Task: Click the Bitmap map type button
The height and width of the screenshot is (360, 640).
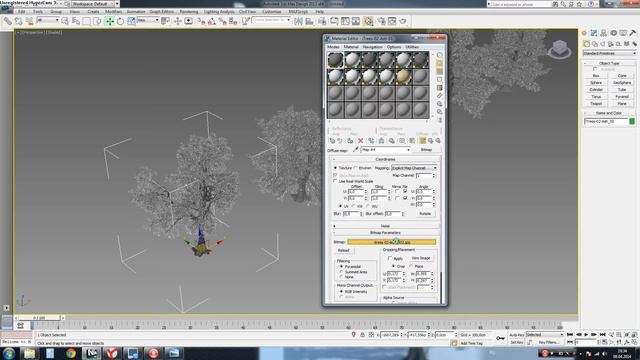Action: point(426,150)
